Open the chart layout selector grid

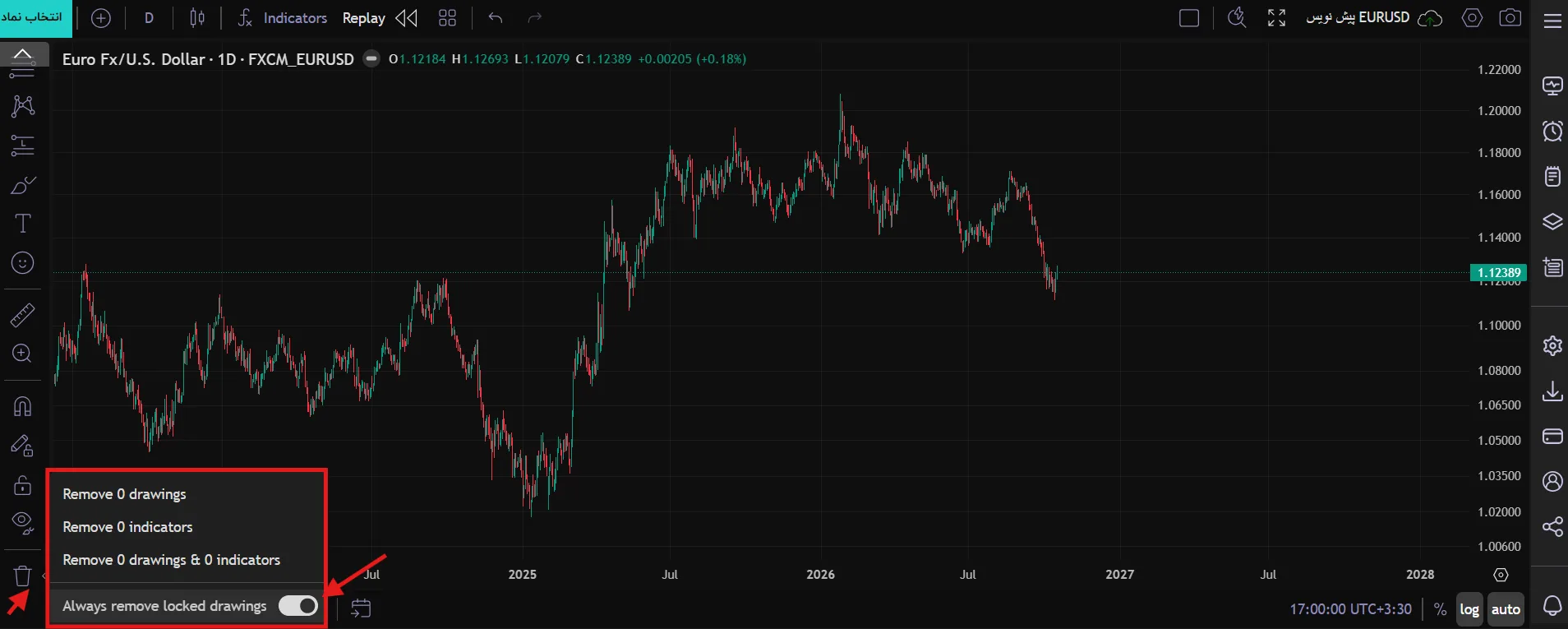click(x=447, y=18)
